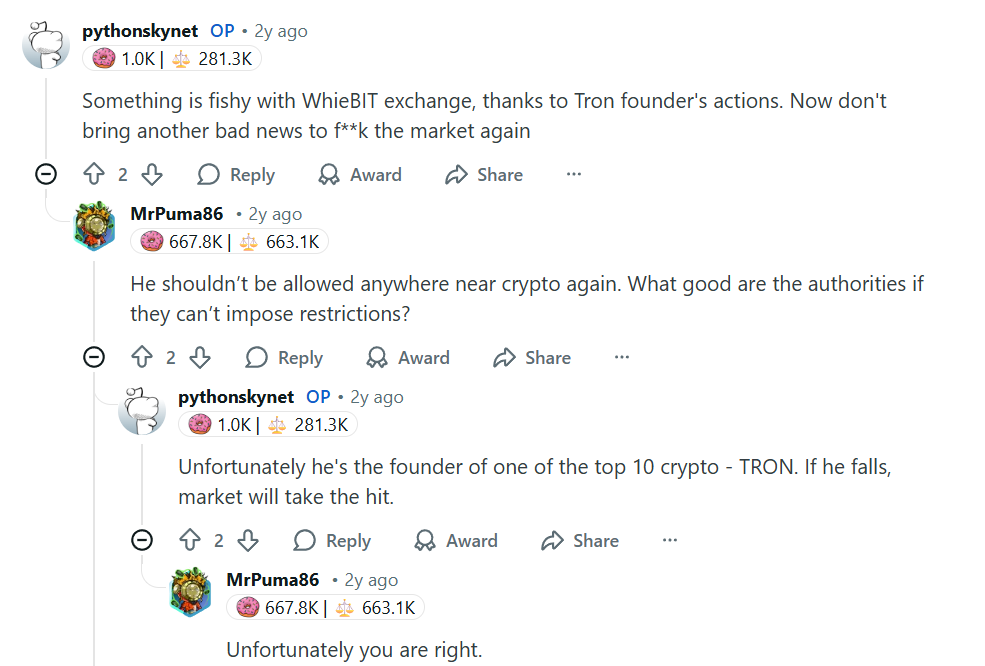Collapse MrPuma86's reply thread
This screenshot has width=985, height=666.
pyautogui.click(x=93, y=357)
